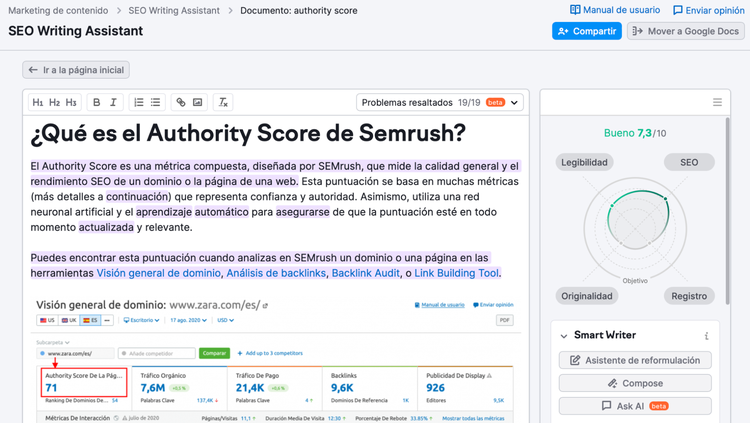Click the highlighted word 'actualizada'
The image size is (750, 423).
point(106,227)
